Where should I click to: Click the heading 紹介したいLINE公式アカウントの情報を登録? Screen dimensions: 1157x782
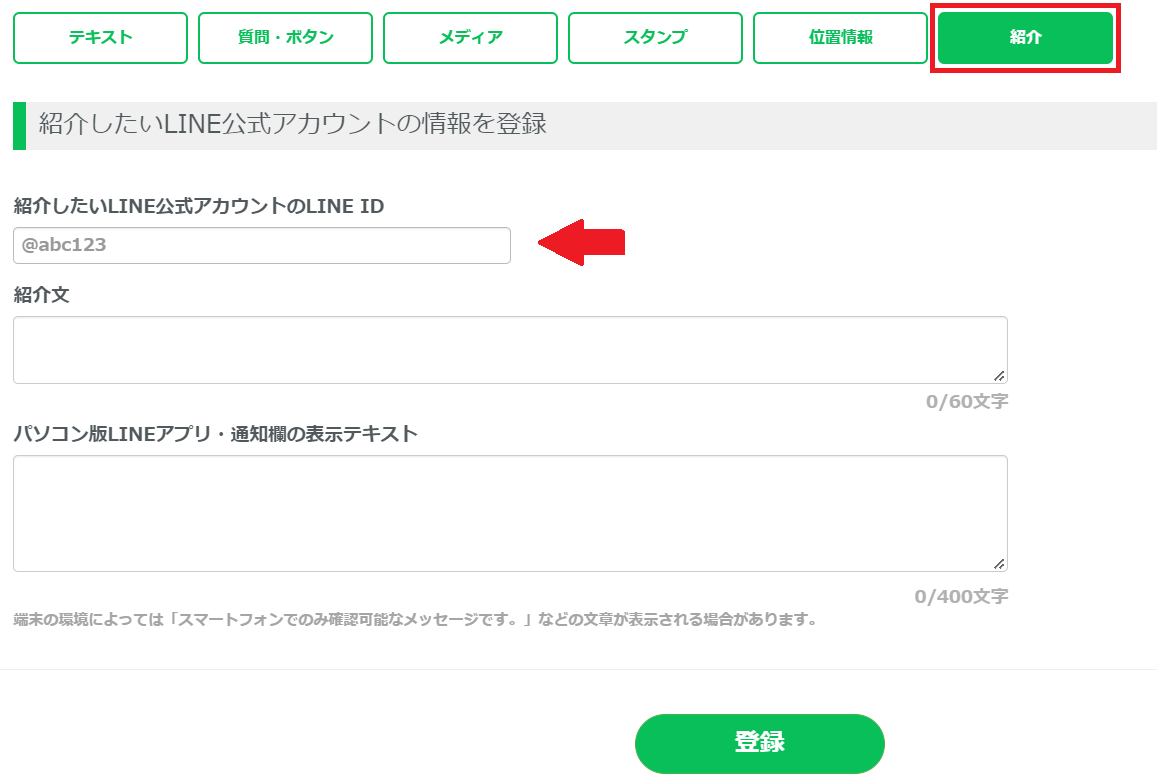click(293, 124)
